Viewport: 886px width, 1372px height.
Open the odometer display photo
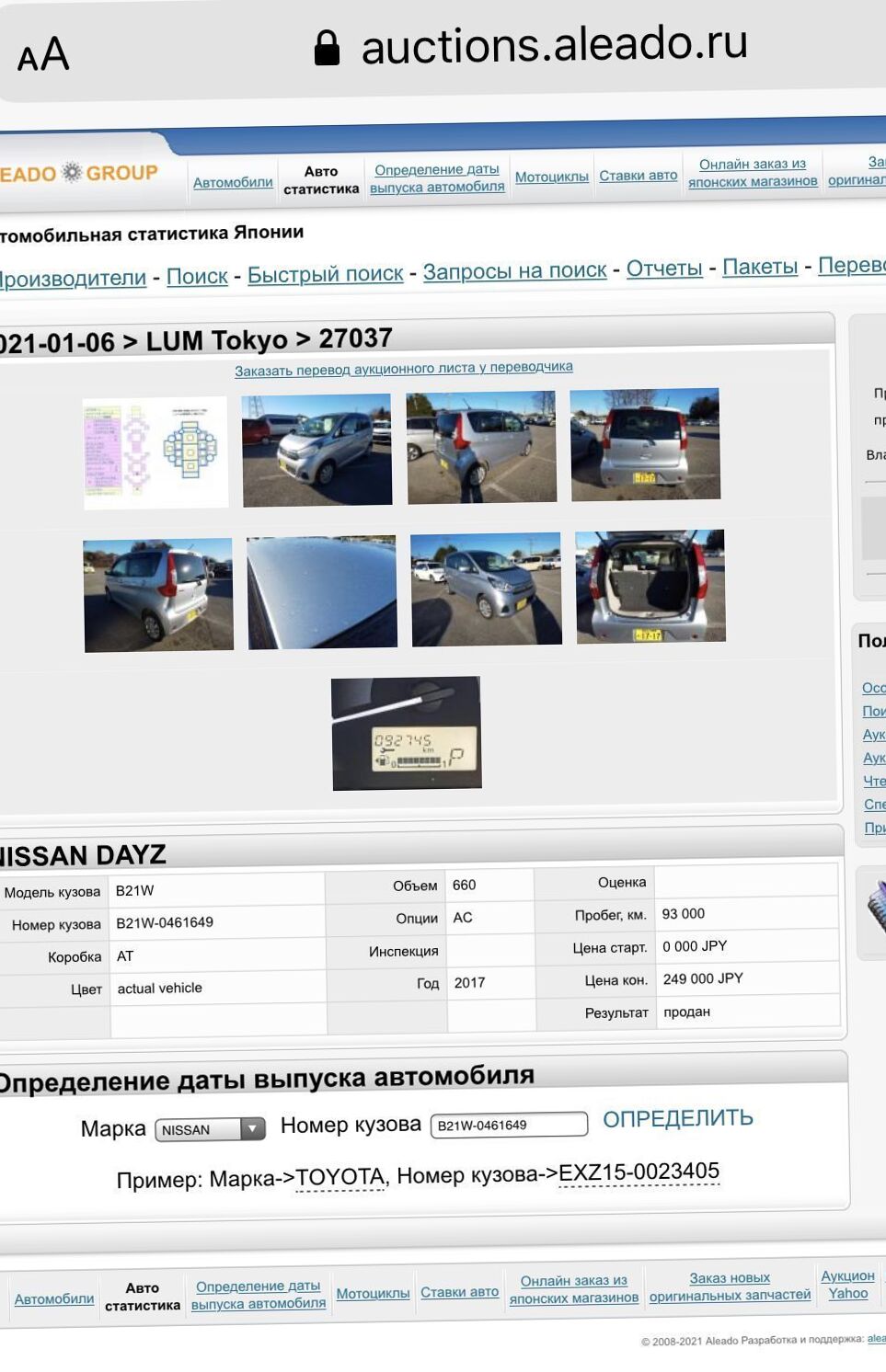coord(407,733)
